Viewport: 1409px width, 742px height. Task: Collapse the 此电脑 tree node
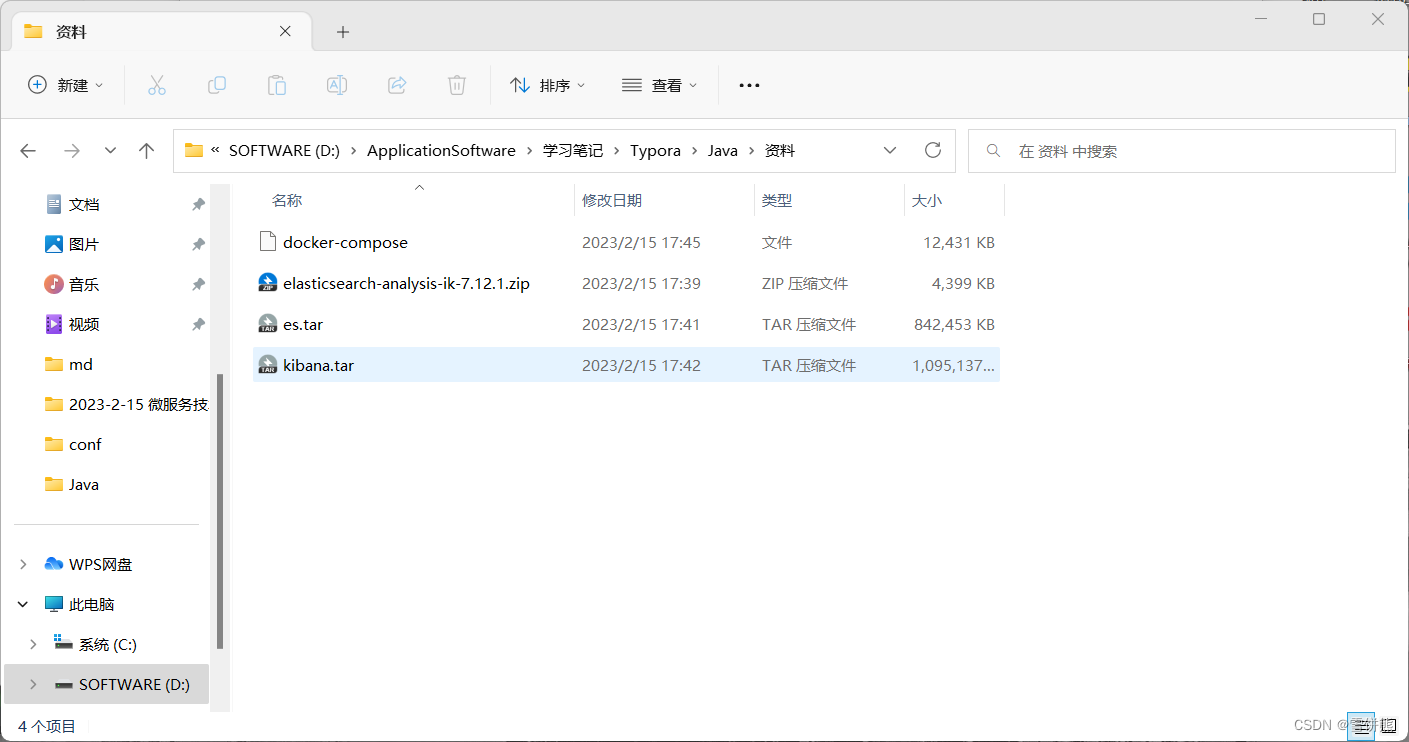coord(23,604)
